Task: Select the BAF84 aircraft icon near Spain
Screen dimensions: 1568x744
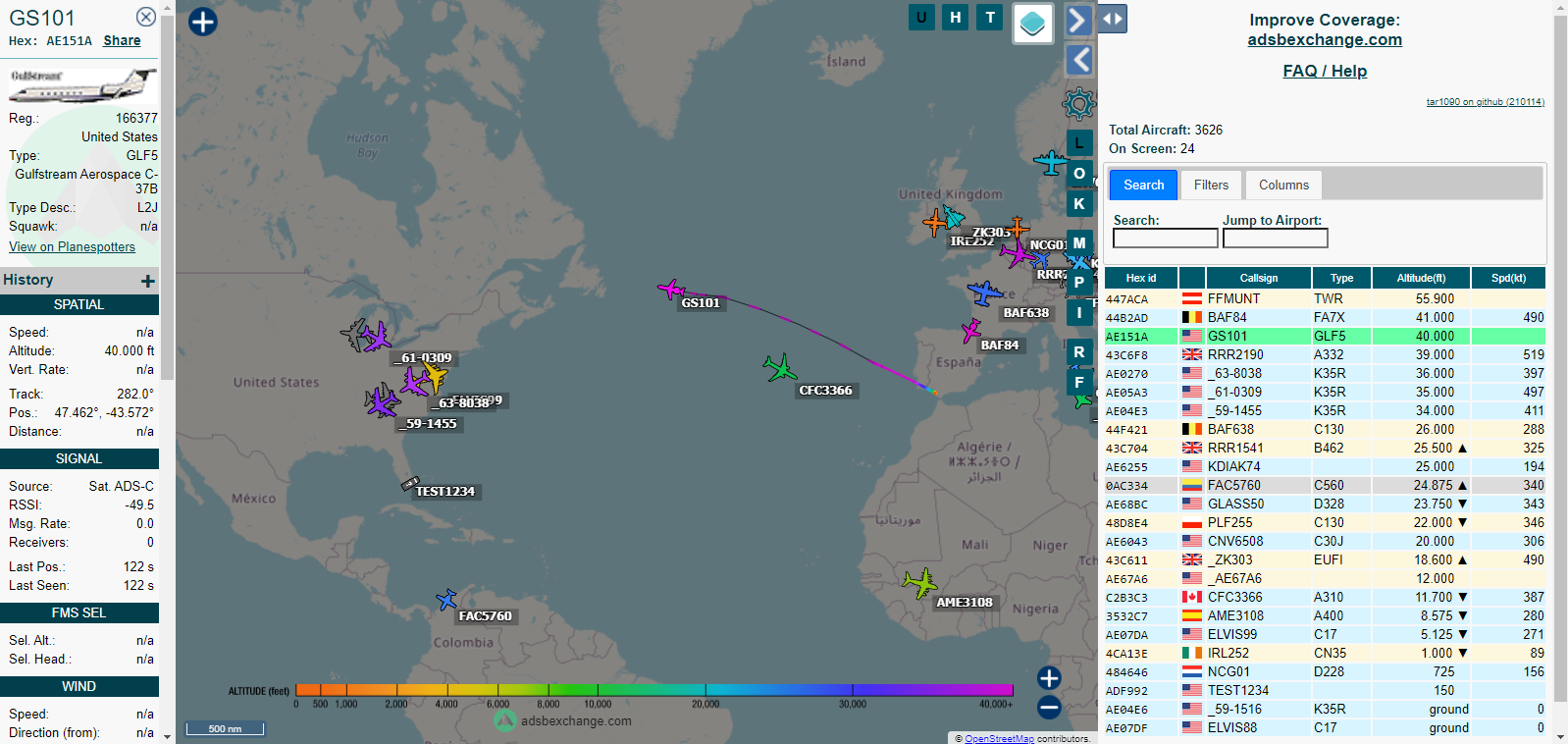Action: [x=971, y=330]
